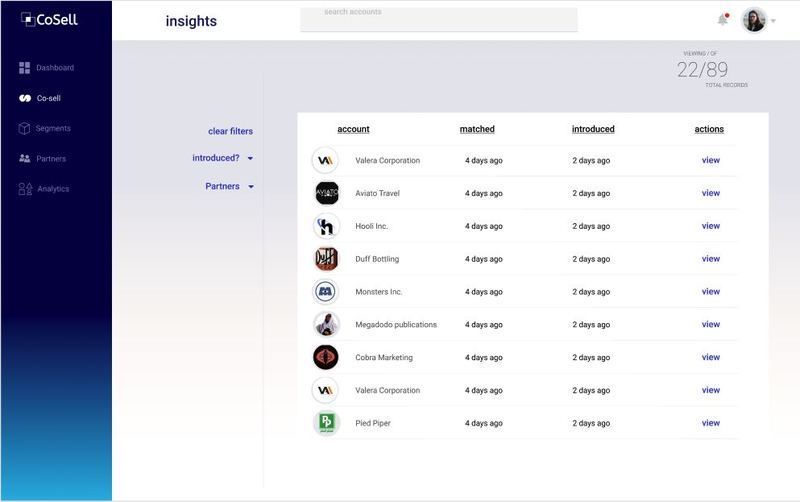Click the Partners people icon in sidebar
The width and height of the screenshot is (800, 502).
pyautogui.click(x=24, y=158)
